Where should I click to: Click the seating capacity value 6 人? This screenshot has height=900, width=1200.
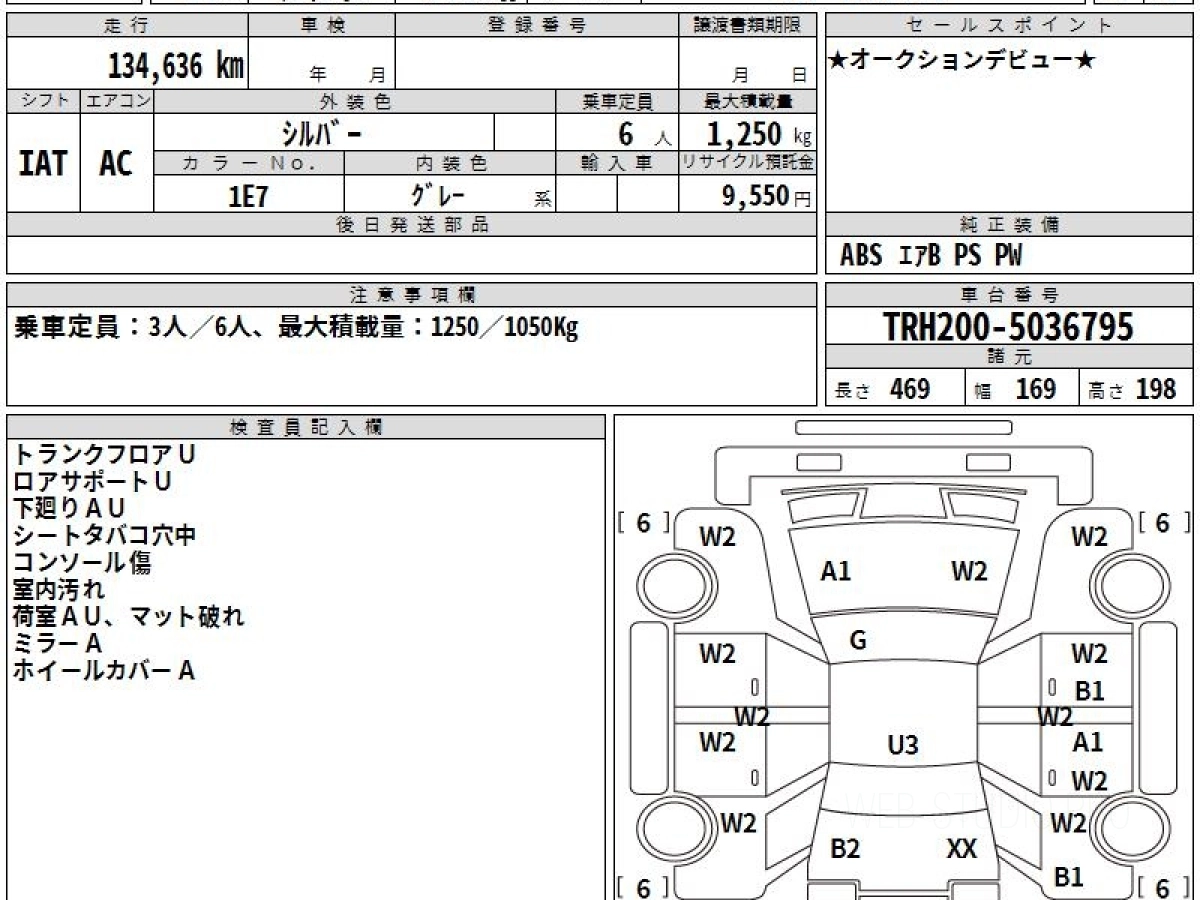(x=644, y=133)
